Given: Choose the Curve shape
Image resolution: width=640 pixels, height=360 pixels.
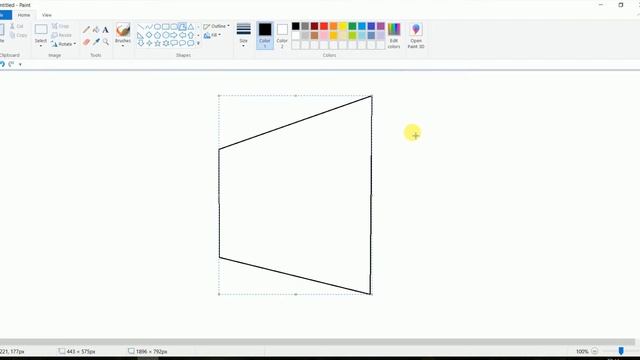Looking at the screenshot, I should click(x=149, y=27).
